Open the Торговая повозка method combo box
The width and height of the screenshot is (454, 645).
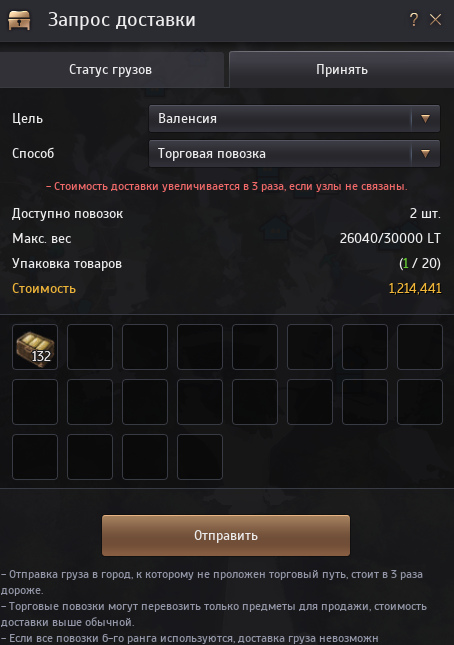click(x=294, y=153)
